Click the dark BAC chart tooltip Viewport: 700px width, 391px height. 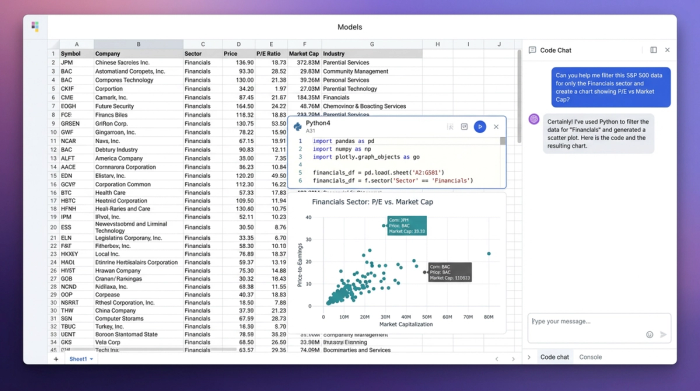450,272
